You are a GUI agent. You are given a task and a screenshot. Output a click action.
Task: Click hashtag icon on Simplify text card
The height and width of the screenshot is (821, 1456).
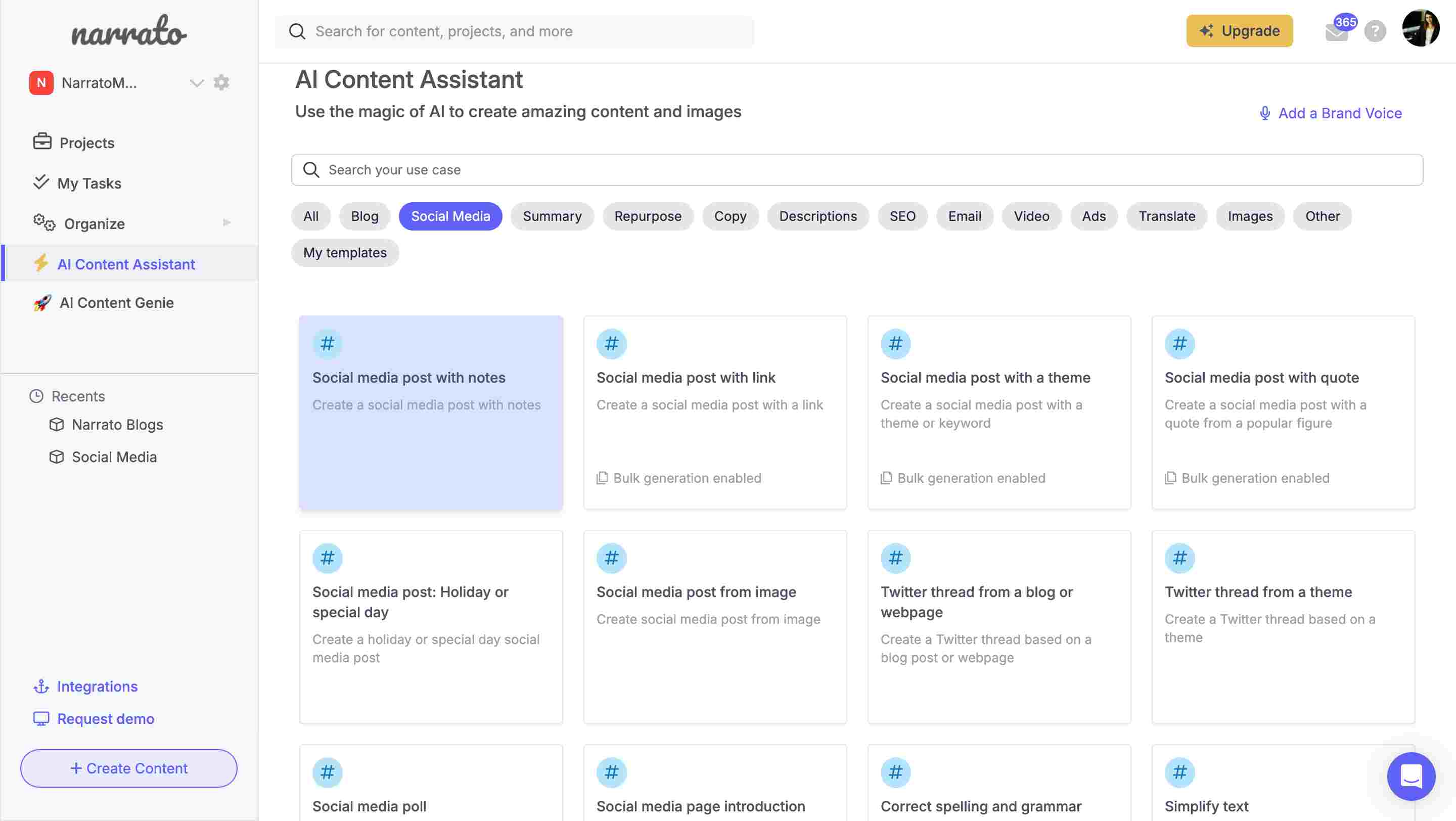(x=1180, y=772)
